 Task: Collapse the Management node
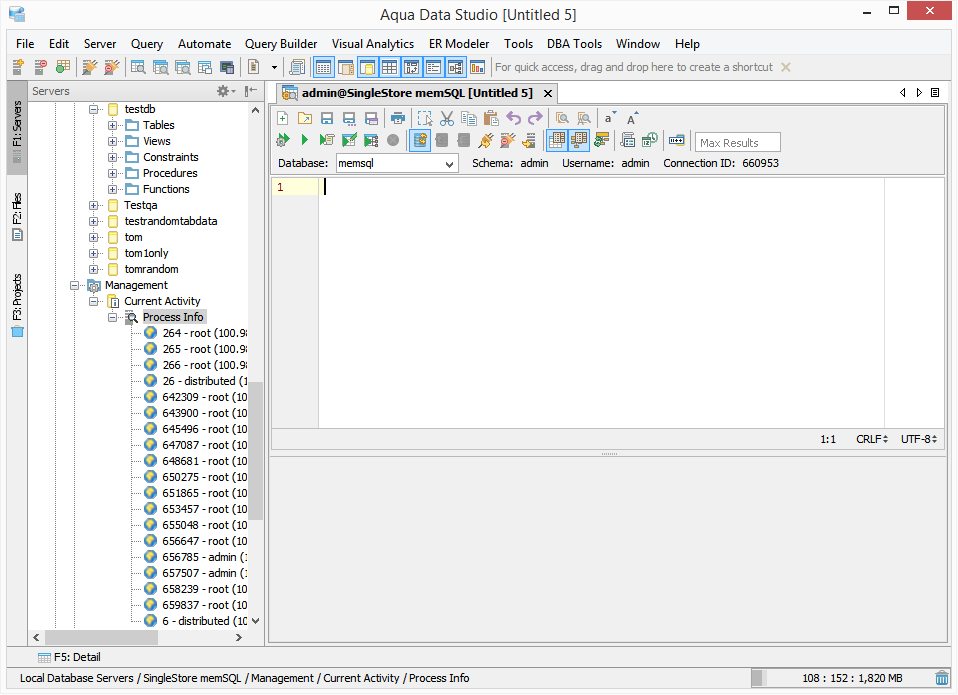tap(75, 285)
